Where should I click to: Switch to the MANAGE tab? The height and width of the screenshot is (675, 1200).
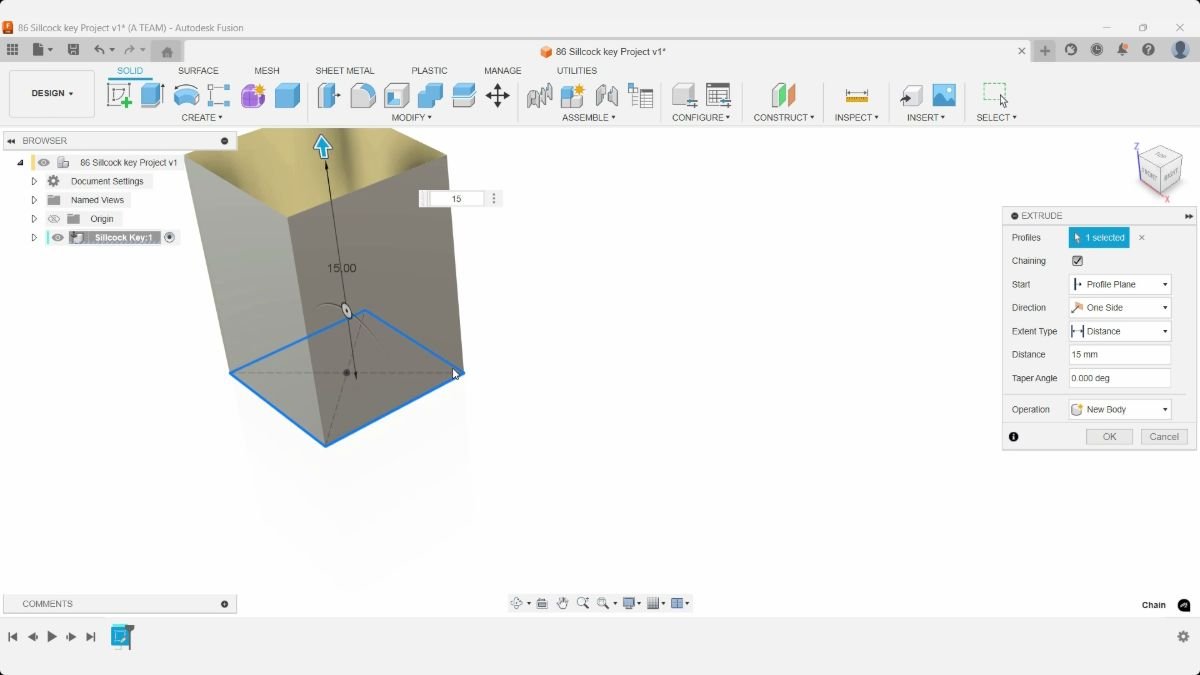[x=503, y=71]
